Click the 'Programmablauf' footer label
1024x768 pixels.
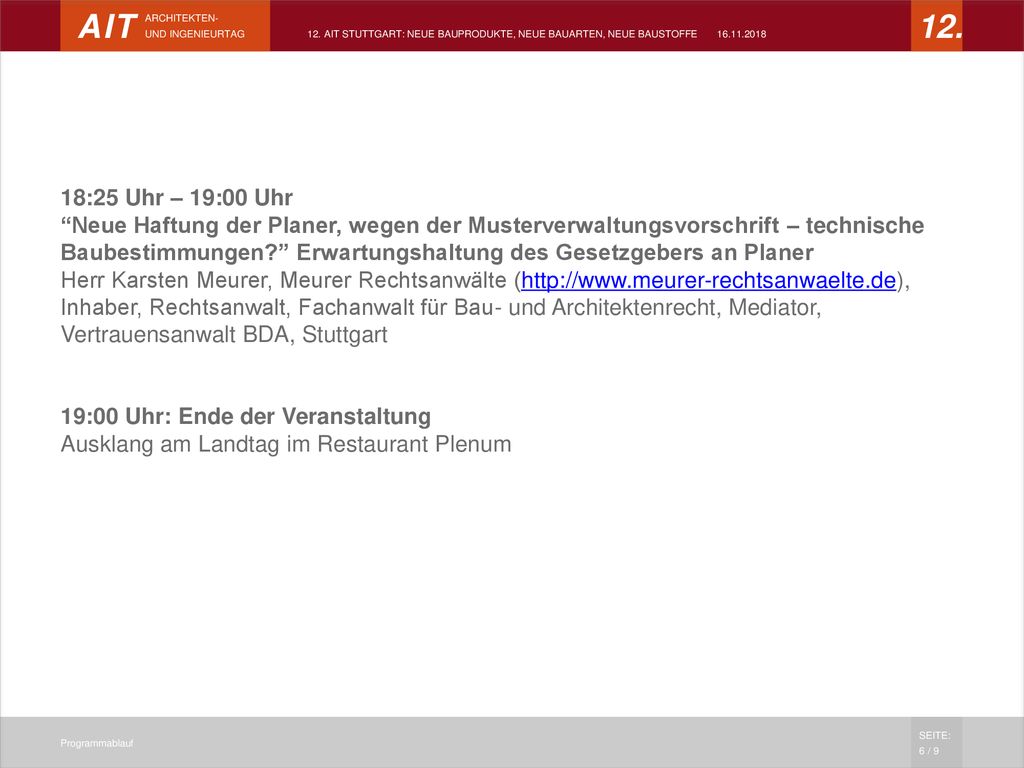97,743
